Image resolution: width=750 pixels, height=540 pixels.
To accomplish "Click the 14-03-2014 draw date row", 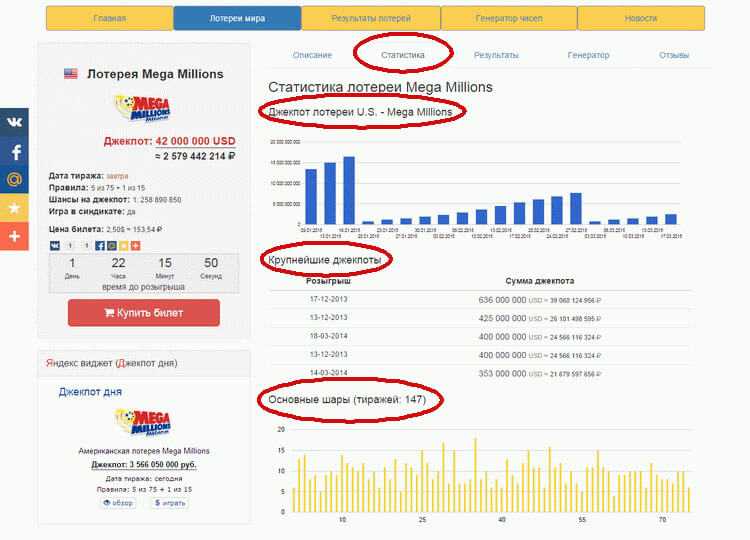I will pos(328,373).
